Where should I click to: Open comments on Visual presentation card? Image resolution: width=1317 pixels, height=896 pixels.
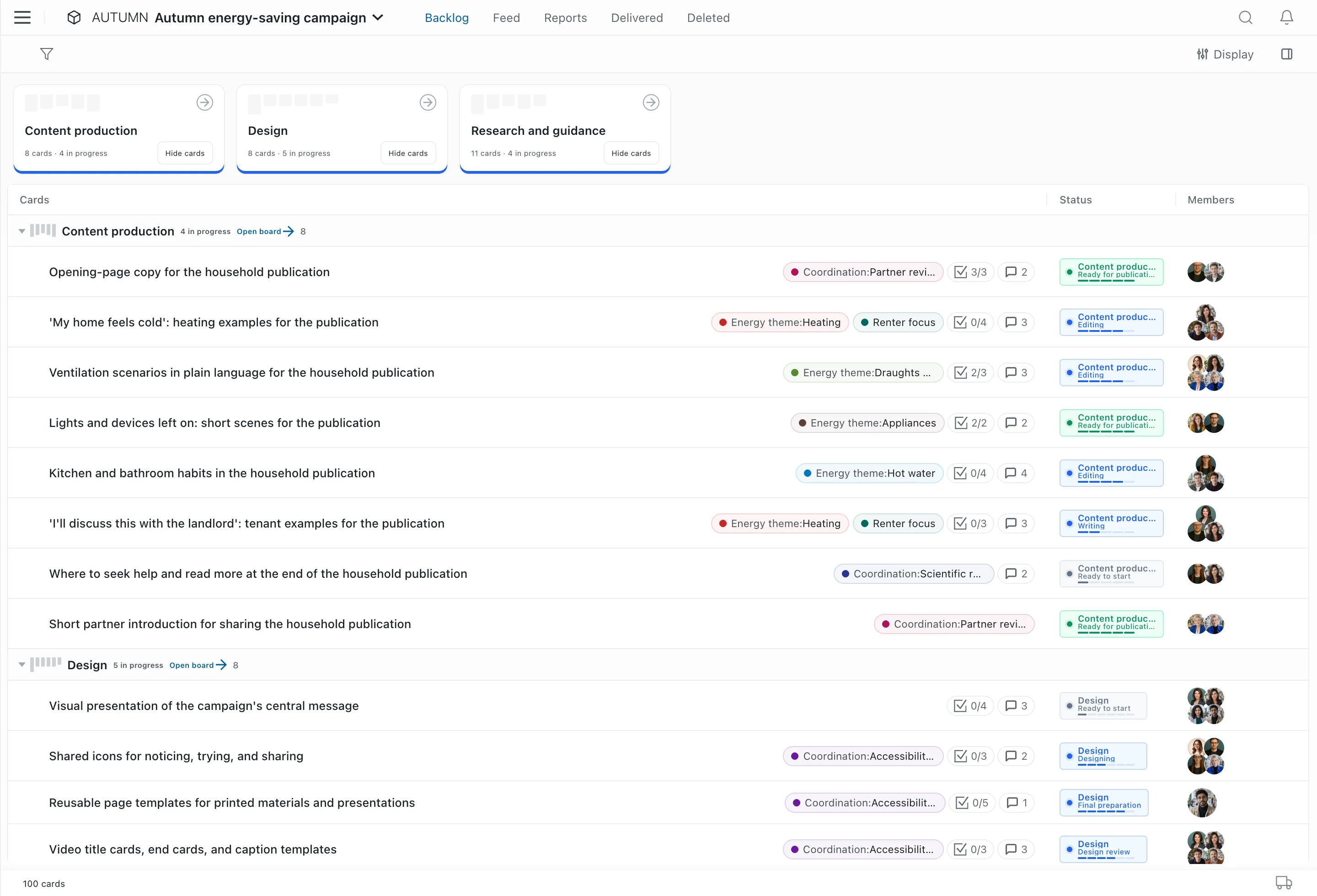click(1016, 706)
